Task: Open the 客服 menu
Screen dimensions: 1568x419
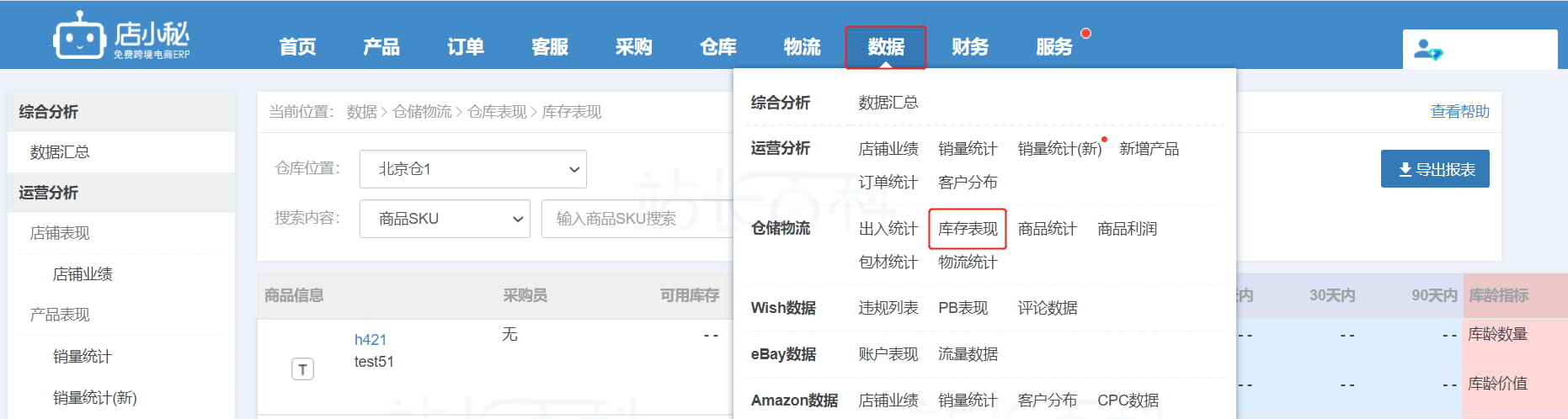Action: click(x=550, y=47)
